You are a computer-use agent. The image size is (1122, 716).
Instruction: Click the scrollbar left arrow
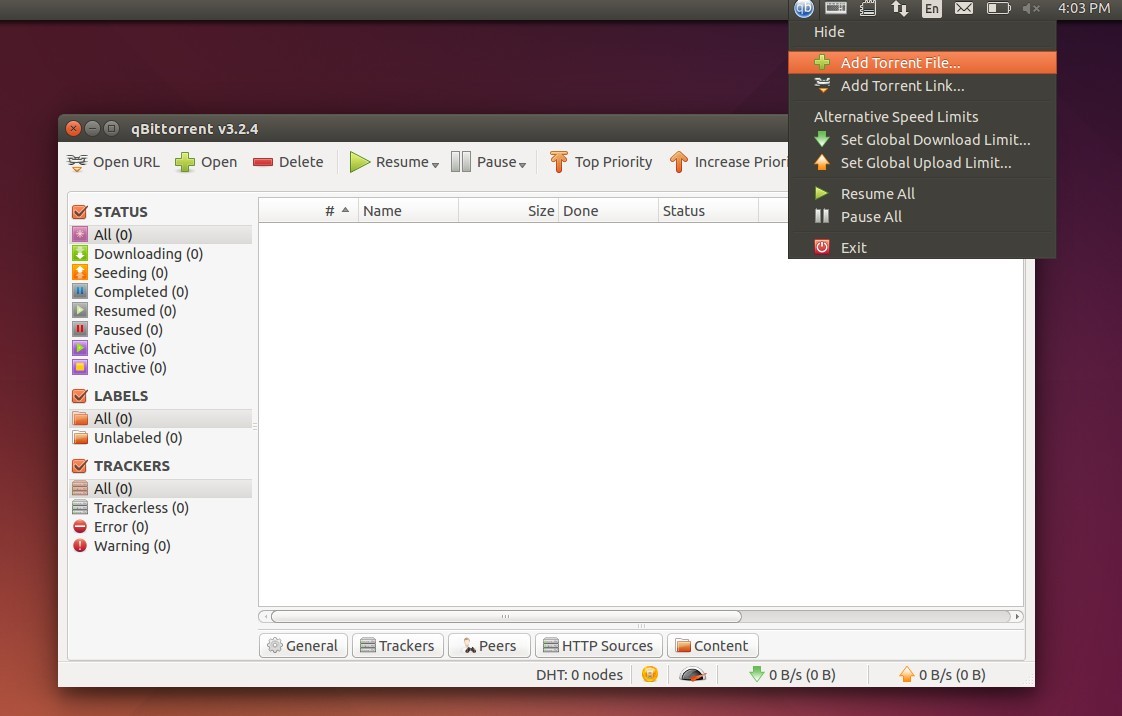pyautogui.click(x=265, y=617)
